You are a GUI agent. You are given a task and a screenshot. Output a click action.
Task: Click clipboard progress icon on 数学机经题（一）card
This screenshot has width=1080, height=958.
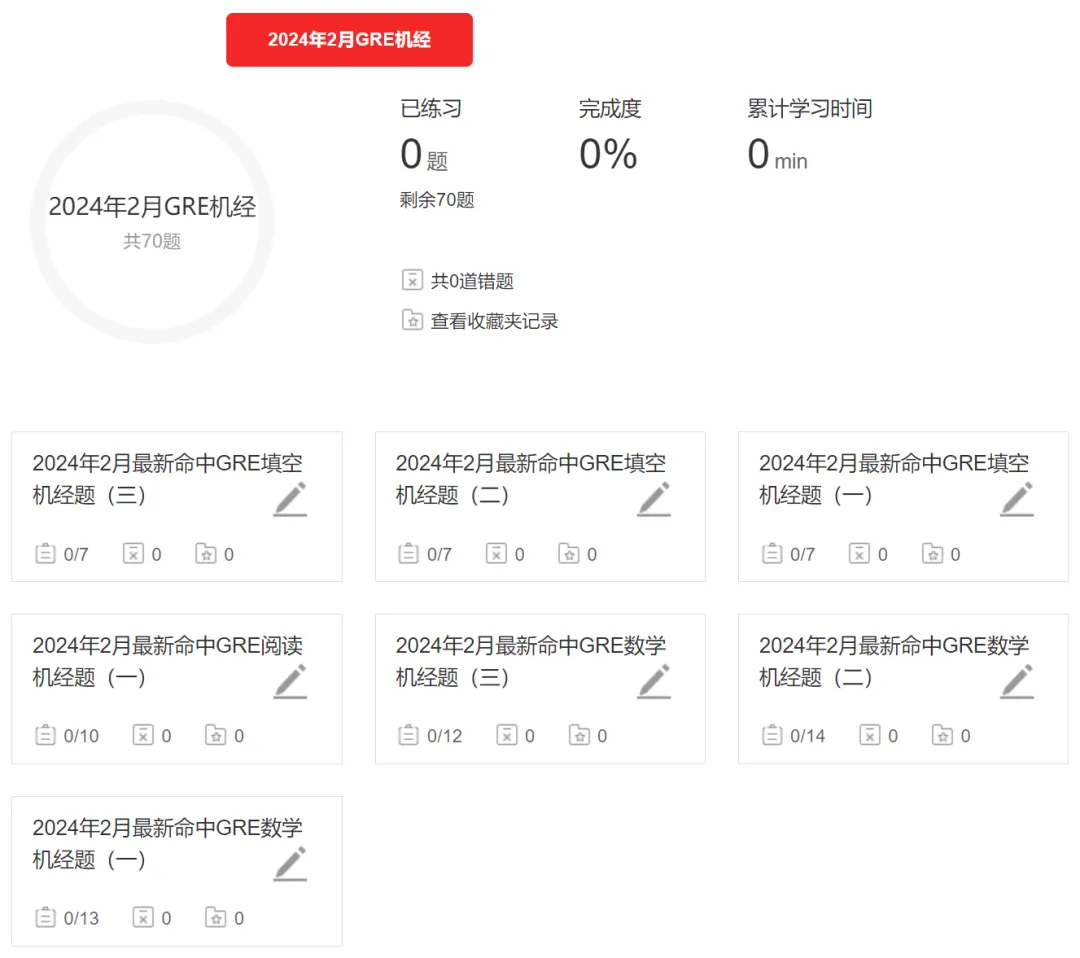pyautogui.click(x=45, y=917)
